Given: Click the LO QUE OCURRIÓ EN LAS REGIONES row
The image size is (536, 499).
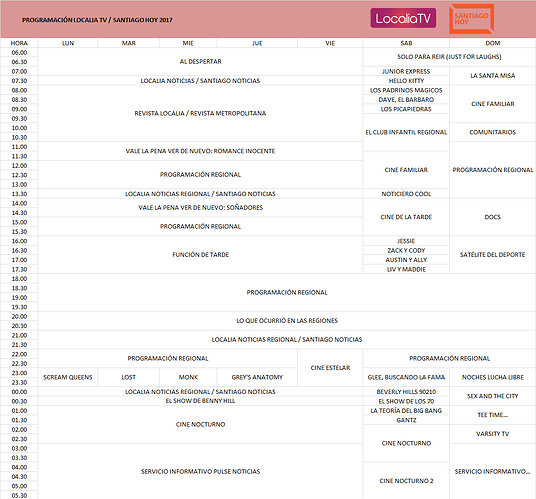Looking at the screenshot, I should point(287,321).
